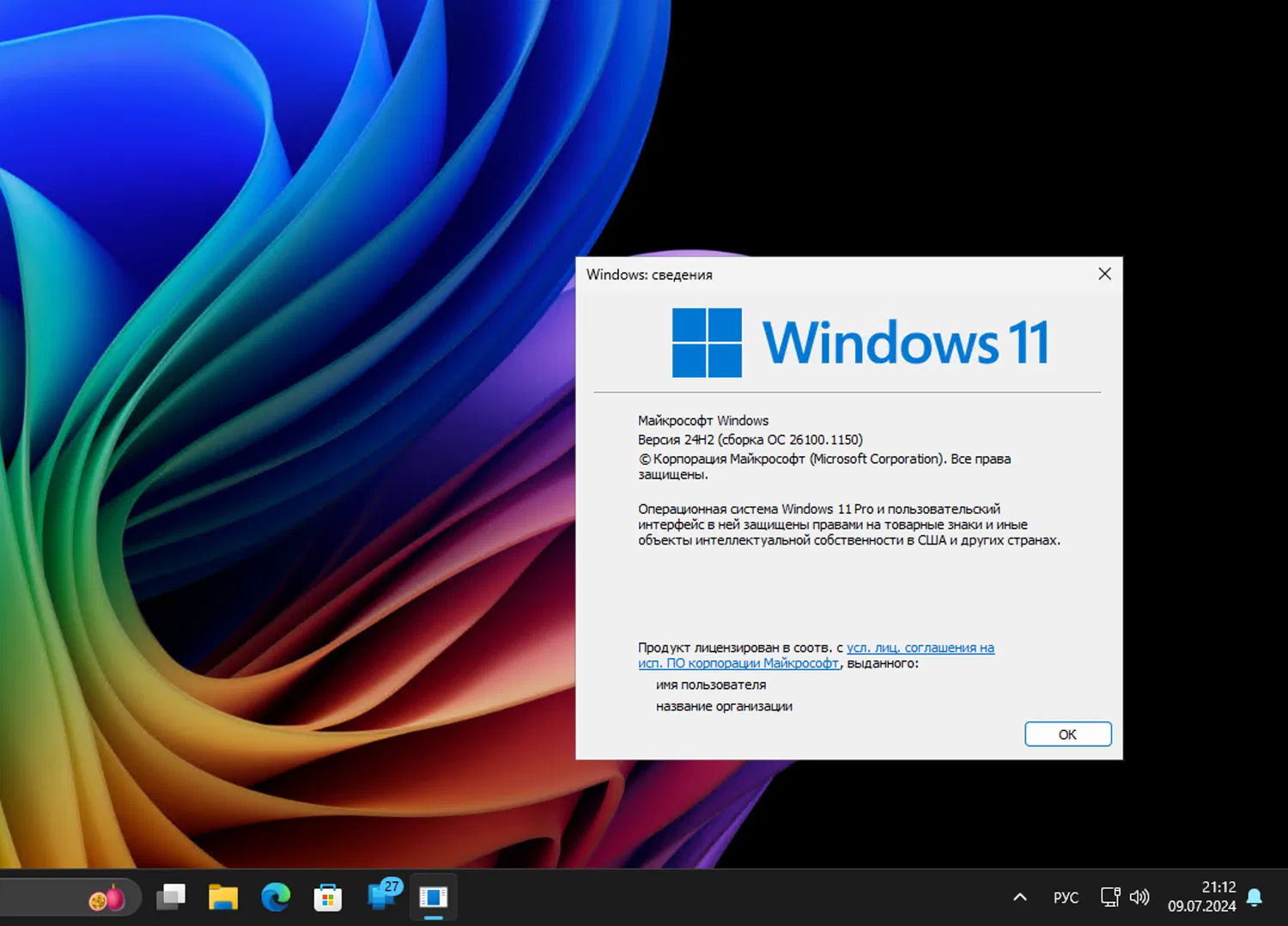Viewport: 1288px width, 926px height.
Task: Click the blue Windows logo in dialog
Action: pyautogui.click(x=707, y=343)
